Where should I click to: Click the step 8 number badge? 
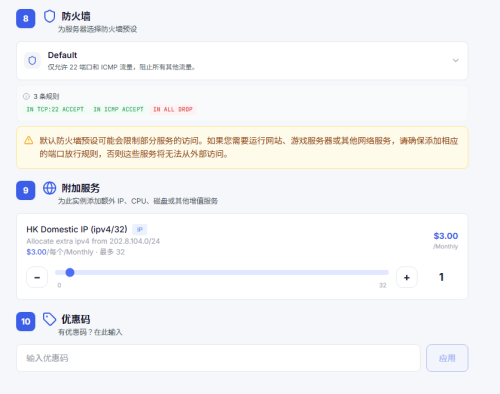click(26, 19)
